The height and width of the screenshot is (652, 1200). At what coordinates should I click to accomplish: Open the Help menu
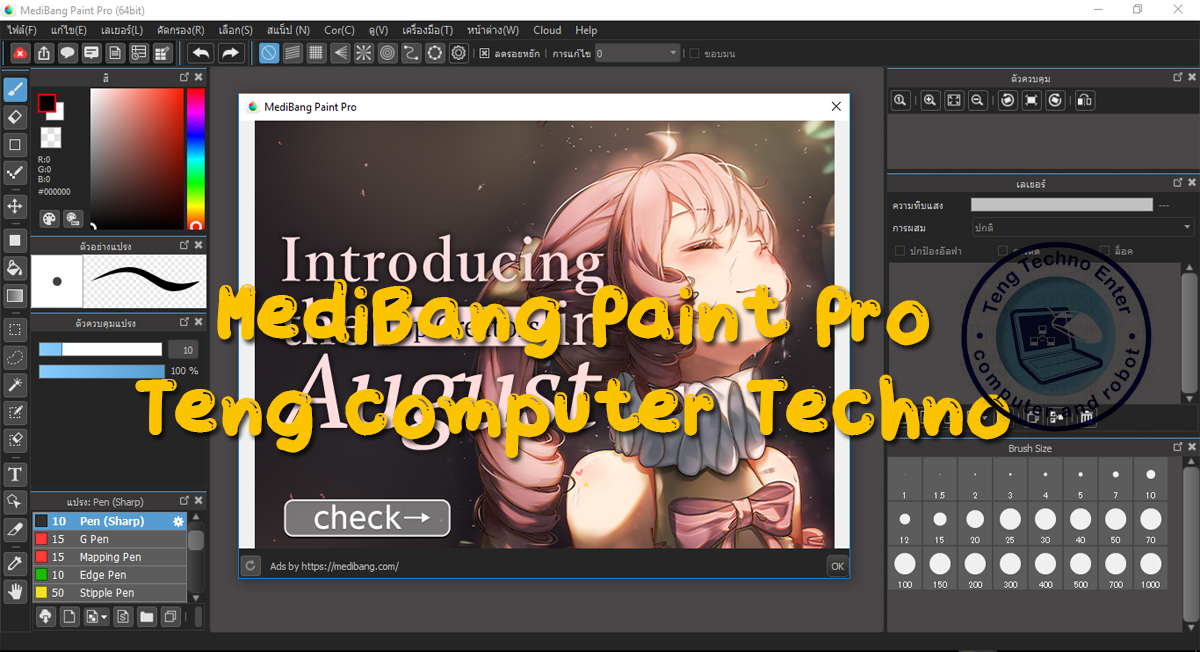(586, 30)
